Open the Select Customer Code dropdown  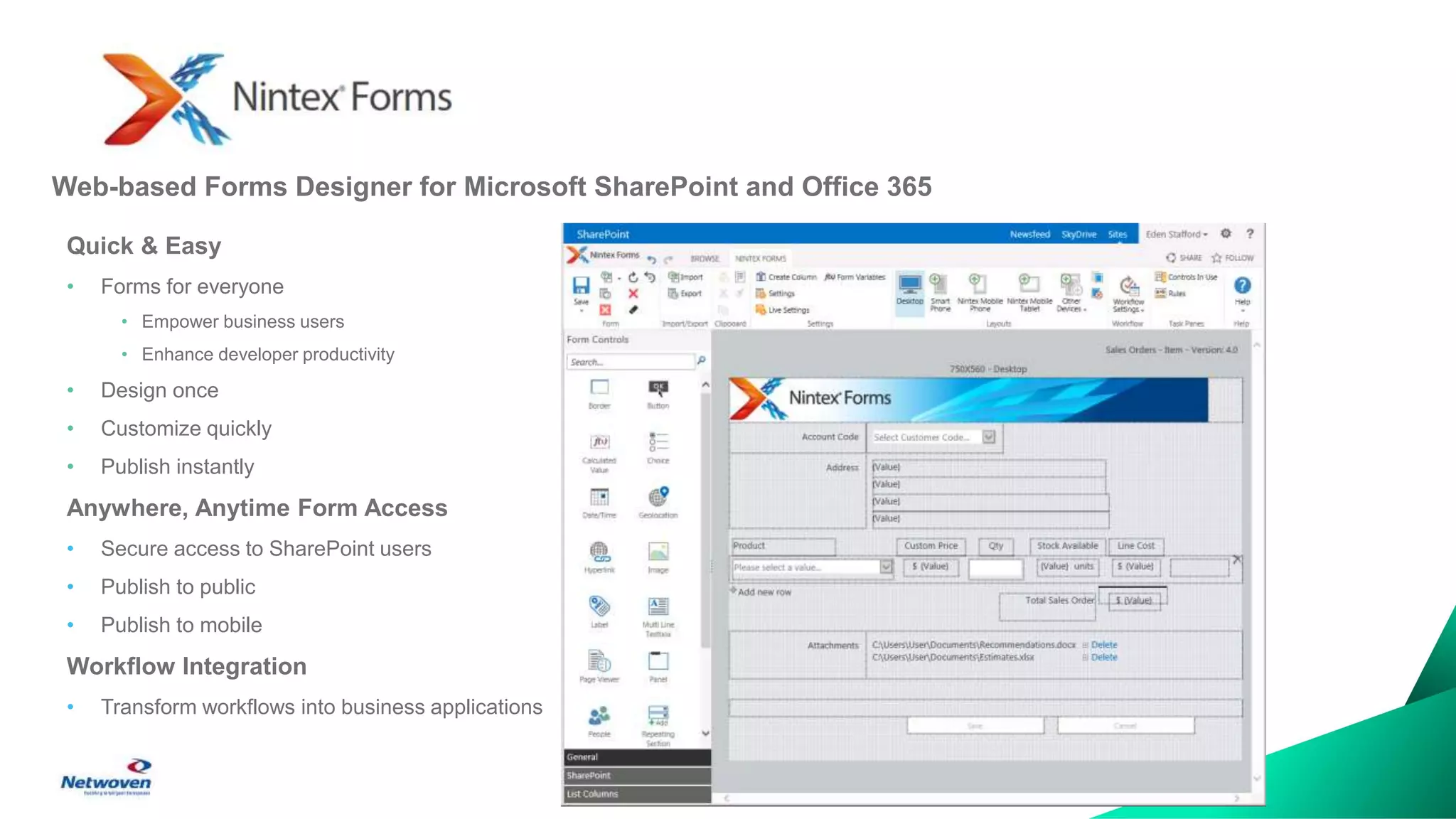pos(989,437)
